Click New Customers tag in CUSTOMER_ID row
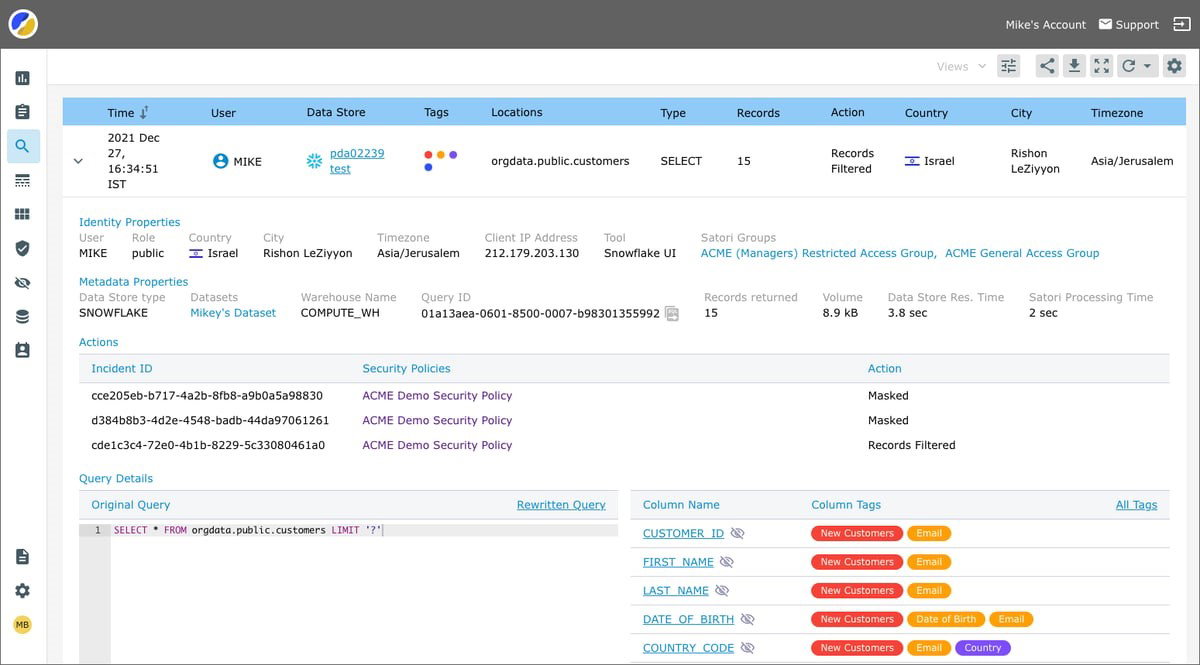This screenshot has height=665, width=1200. tap(857, 533)
